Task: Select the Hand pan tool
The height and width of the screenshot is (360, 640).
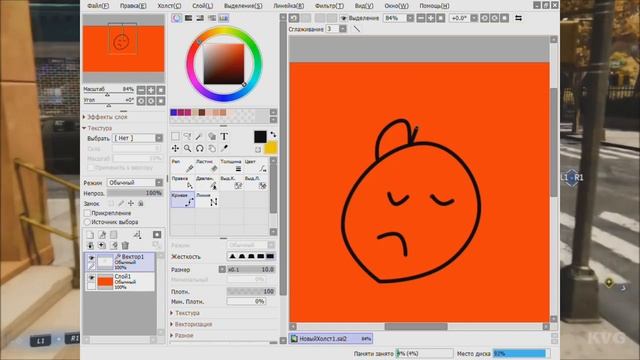Action: 212,148
